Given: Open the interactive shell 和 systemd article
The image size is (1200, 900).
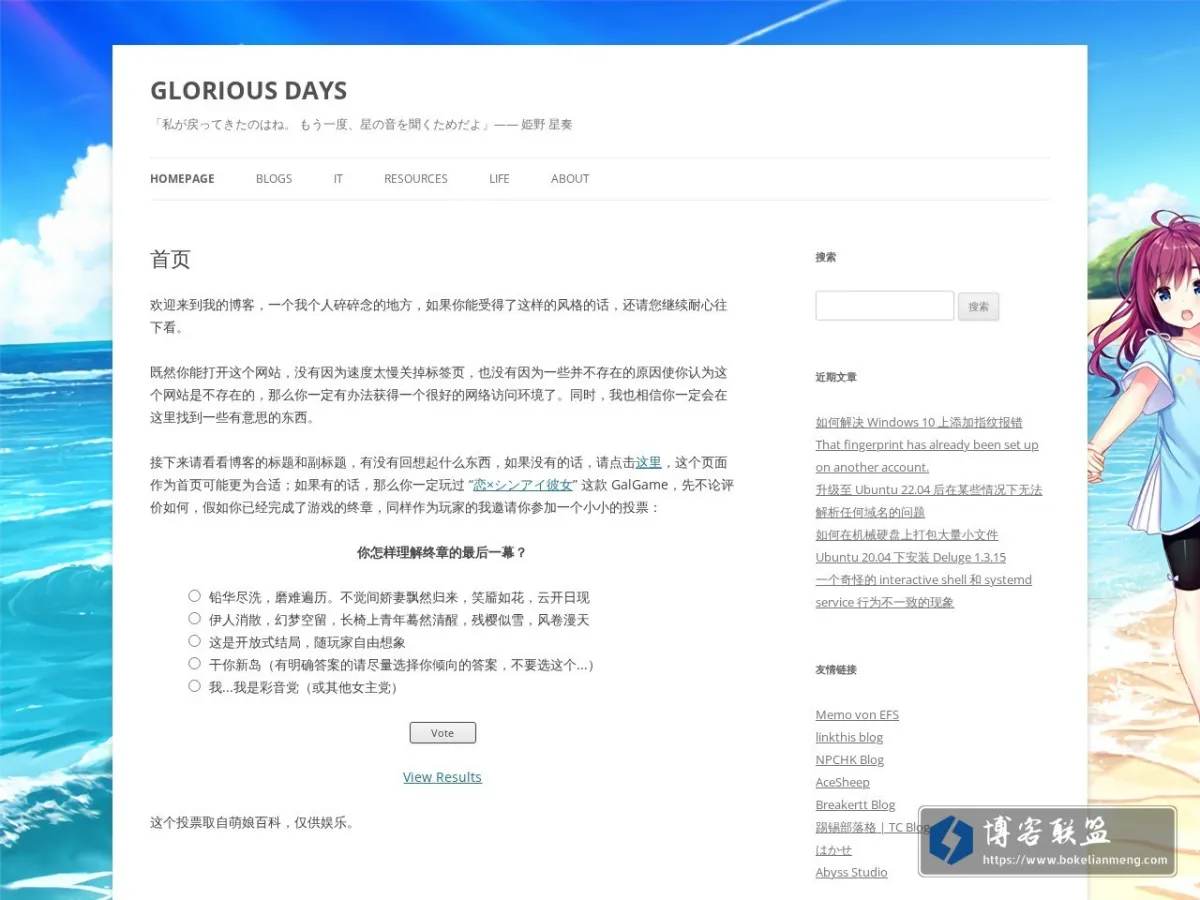Looking at the screenshot, I should coord(924,591).
